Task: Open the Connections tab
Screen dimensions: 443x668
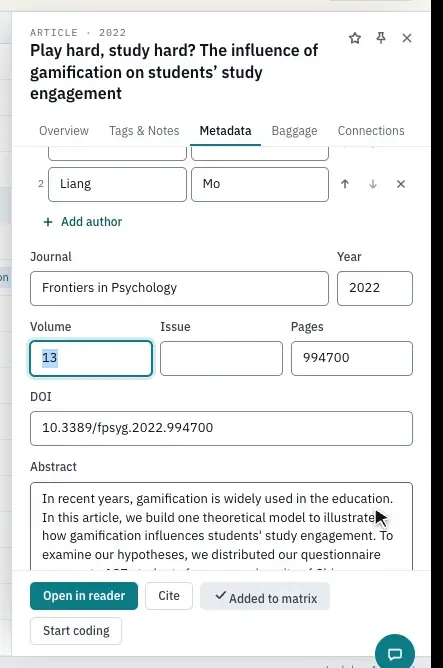Action: pos(371,131)
